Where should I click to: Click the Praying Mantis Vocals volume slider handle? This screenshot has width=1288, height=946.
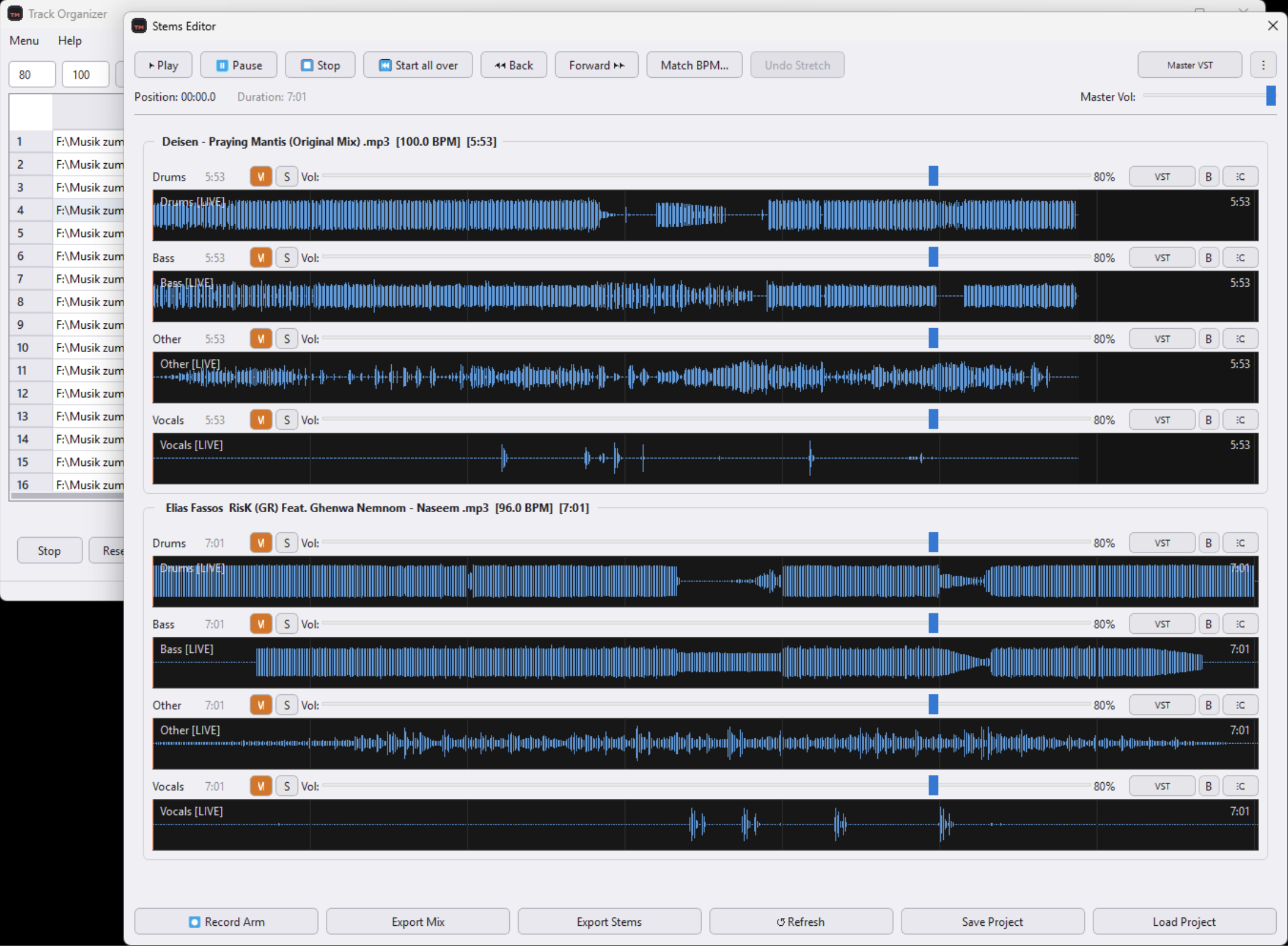point(934,420)
